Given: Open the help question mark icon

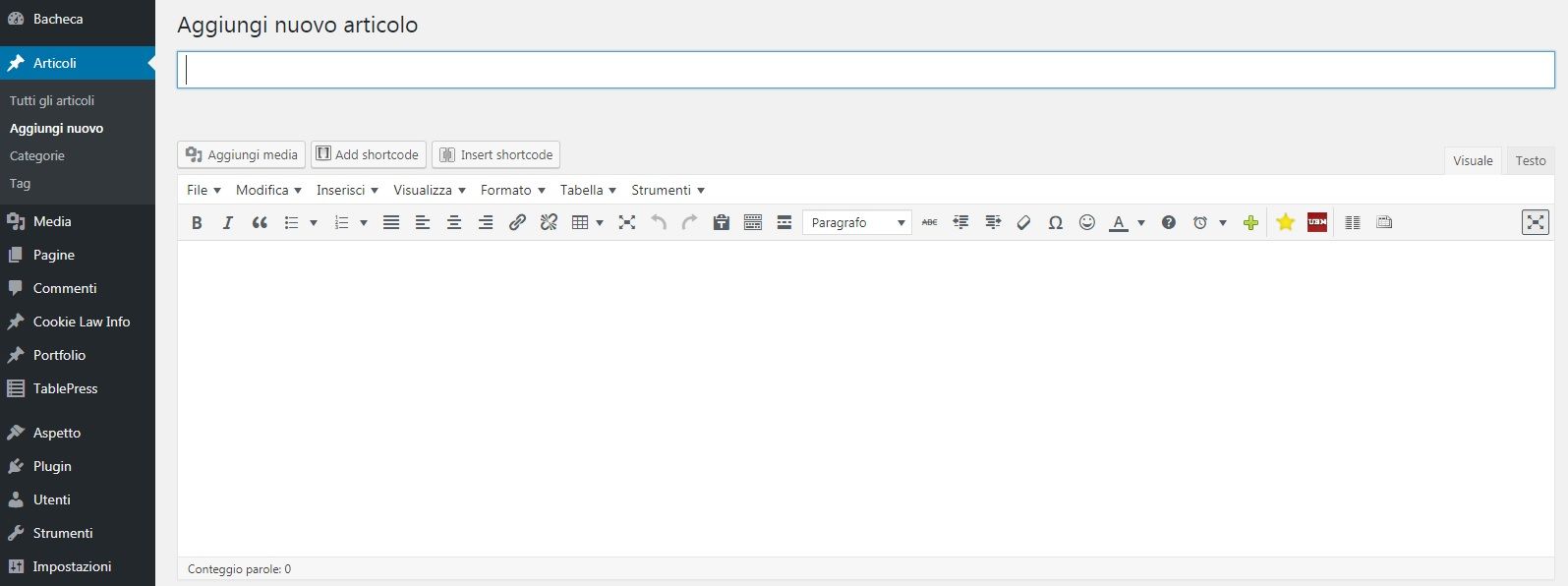Looking at the screenshot, I should click(1169, 222).
